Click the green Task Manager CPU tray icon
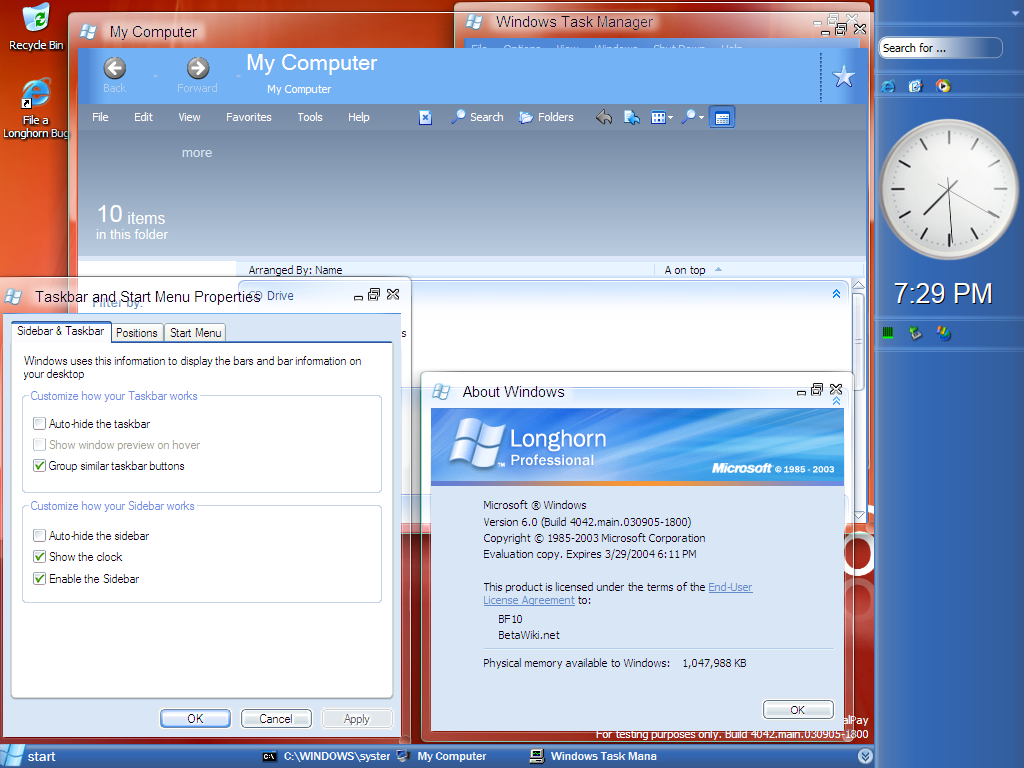 pos(888,333)
